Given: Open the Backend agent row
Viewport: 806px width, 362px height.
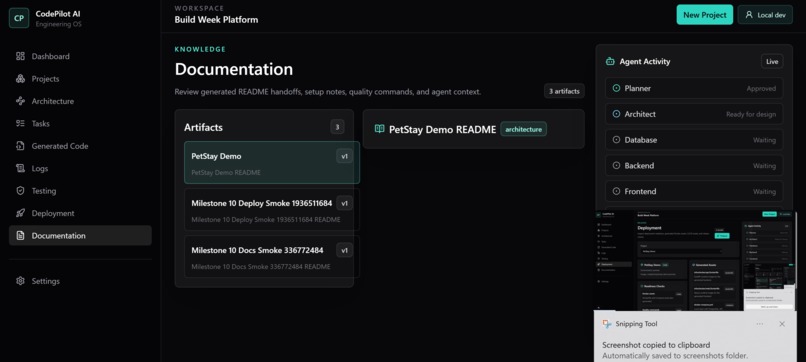Looking at the screenshot, I should (x=694, y=166).
